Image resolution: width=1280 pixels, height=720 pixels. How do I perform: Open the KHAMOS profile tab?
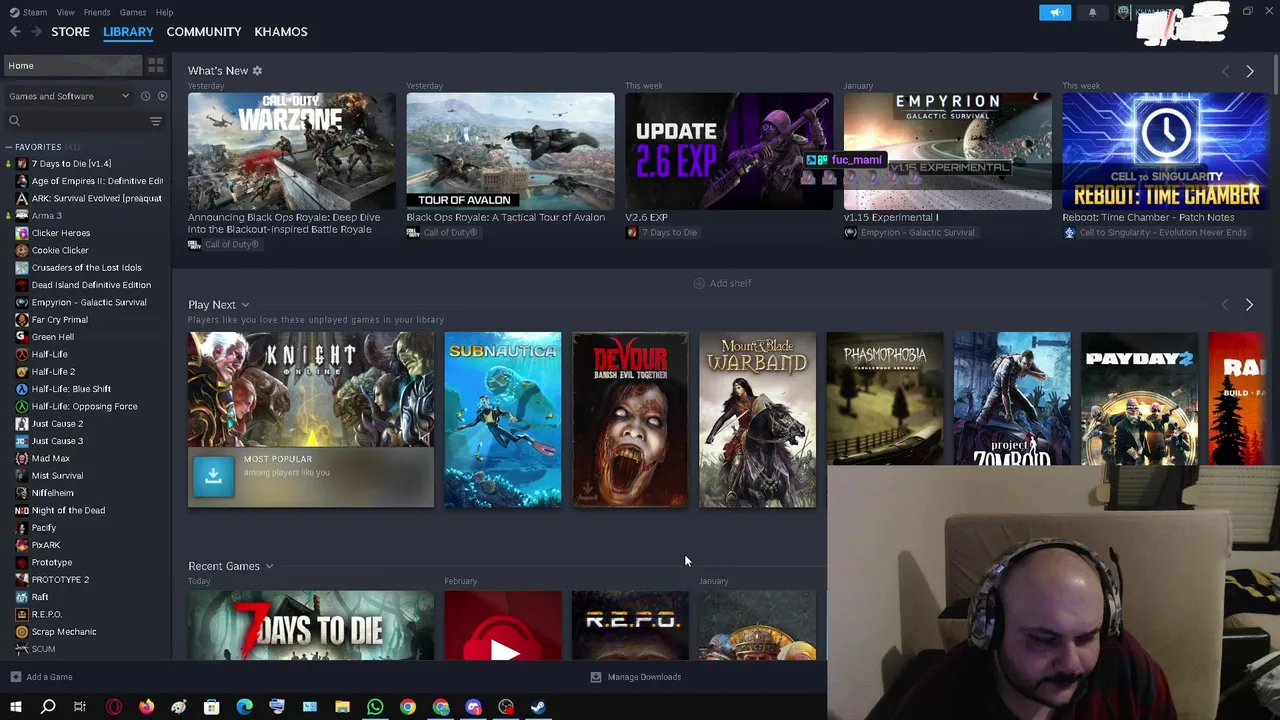[x=281, y=32]
